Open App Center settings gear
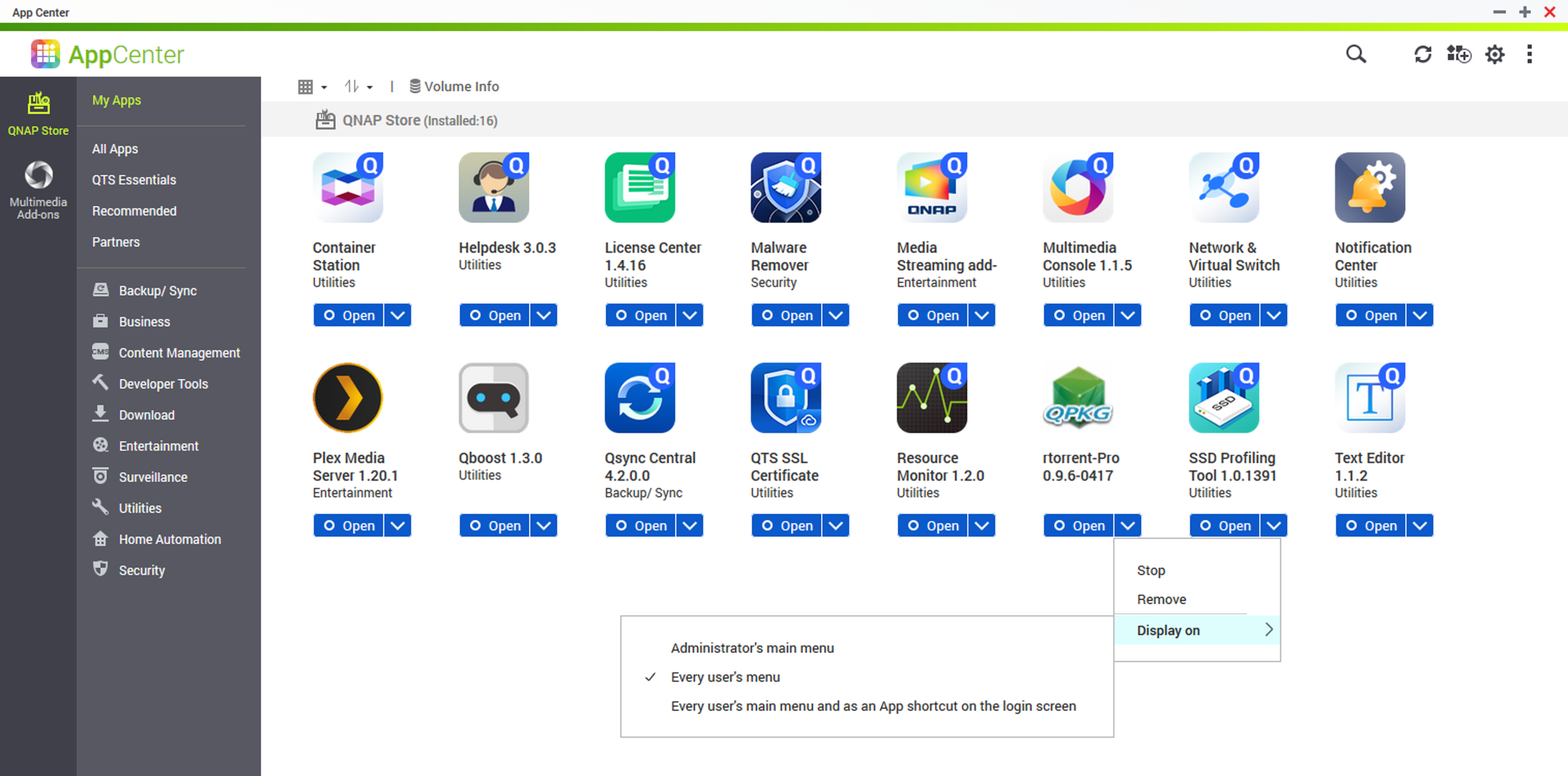This screenshot has width=1568, height=776. point(1494,54)
